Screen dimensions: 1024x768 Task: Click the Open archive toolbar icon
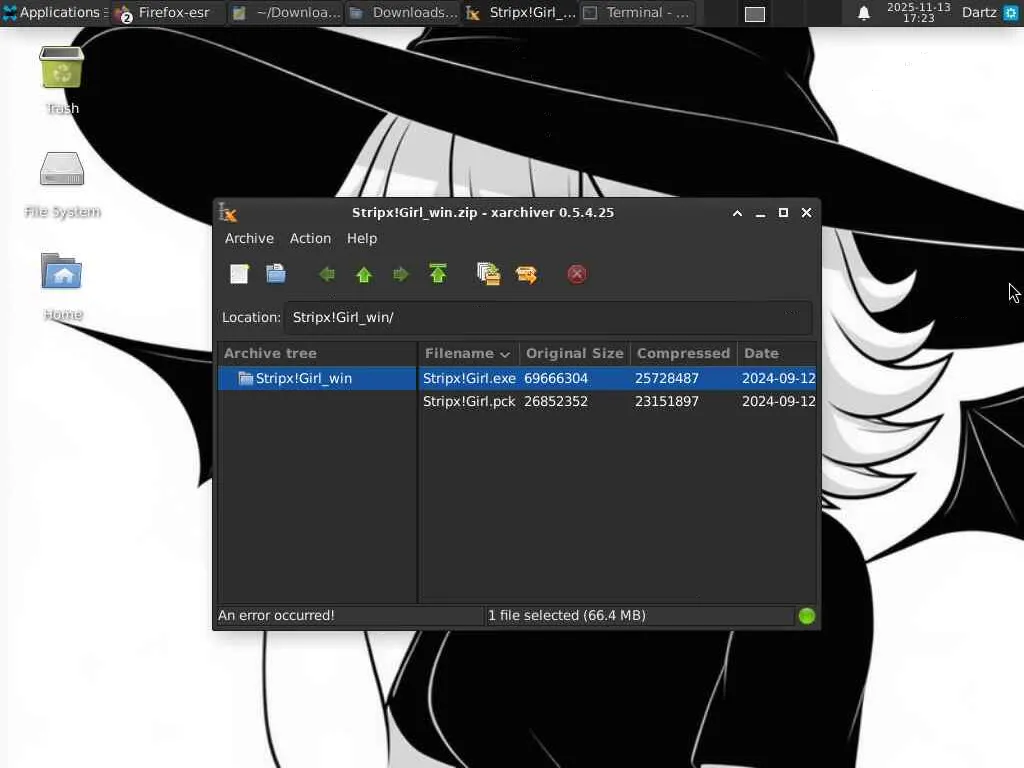tap(276, 274)
